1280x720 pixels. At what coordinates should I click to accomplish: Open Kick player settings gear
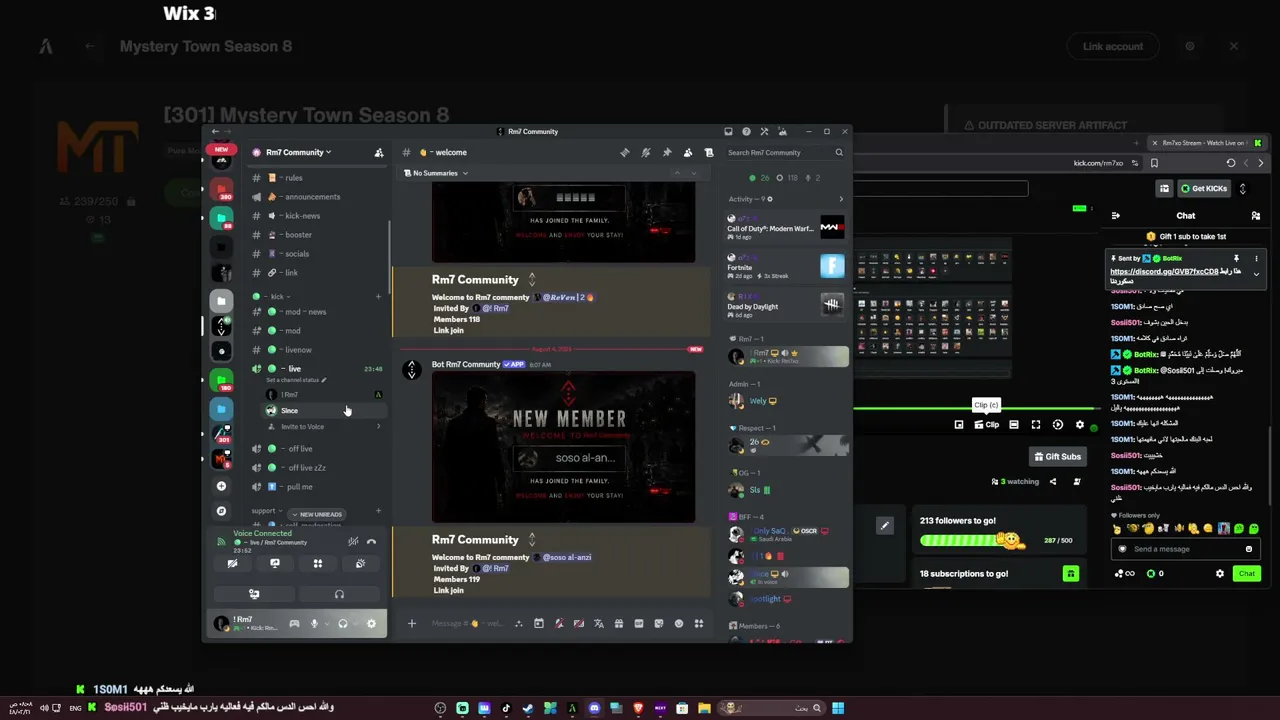point(1079,425)
